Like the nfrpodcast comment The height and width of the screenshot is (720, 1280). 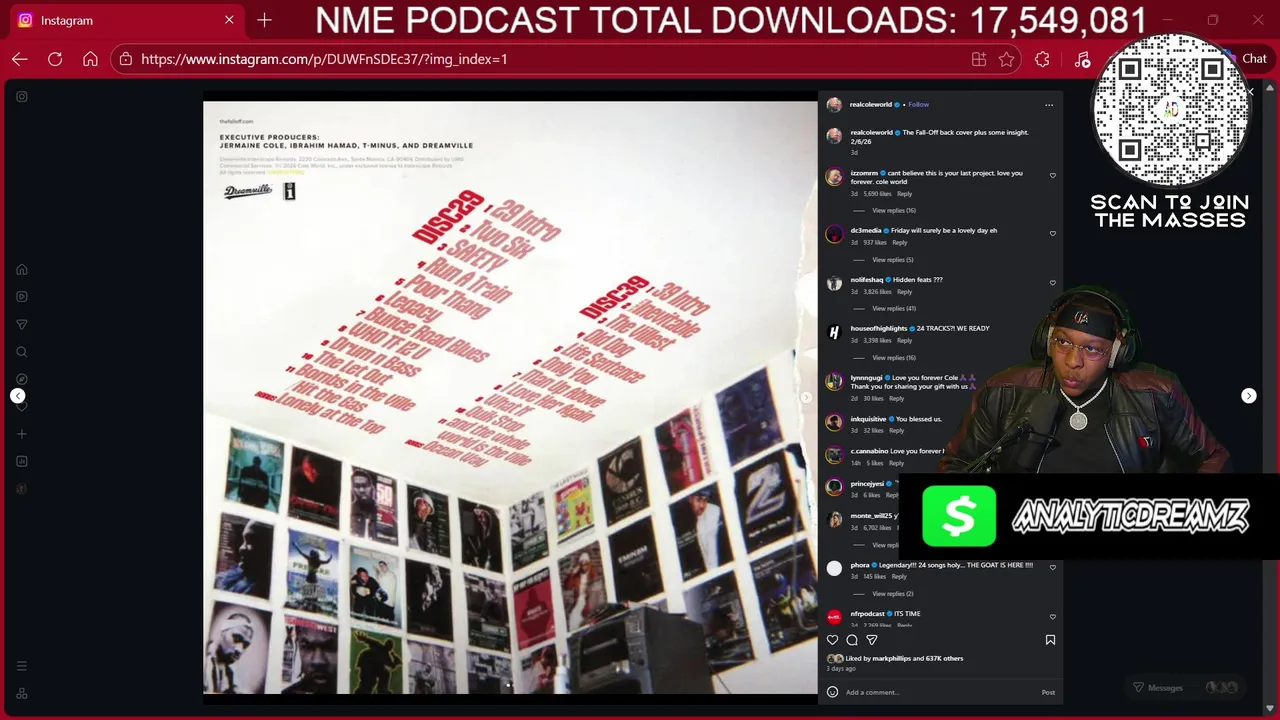pos(1052,617)
